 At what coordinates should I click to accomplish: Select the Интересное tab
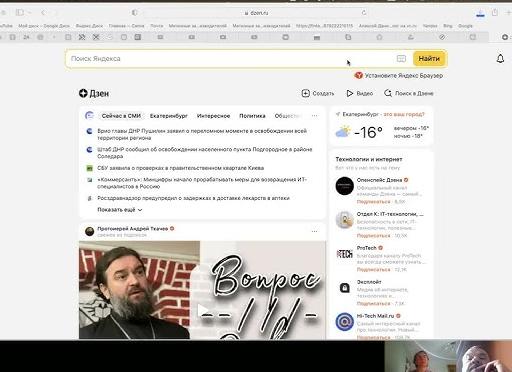point(213,116)
